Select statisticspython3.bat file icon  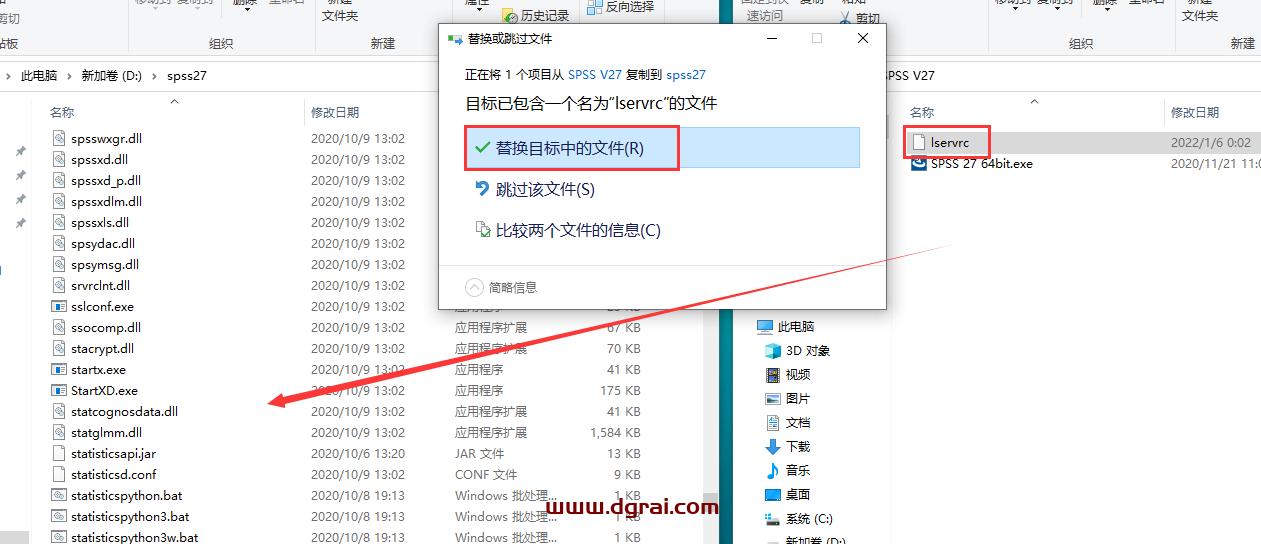tap(59, 516)
